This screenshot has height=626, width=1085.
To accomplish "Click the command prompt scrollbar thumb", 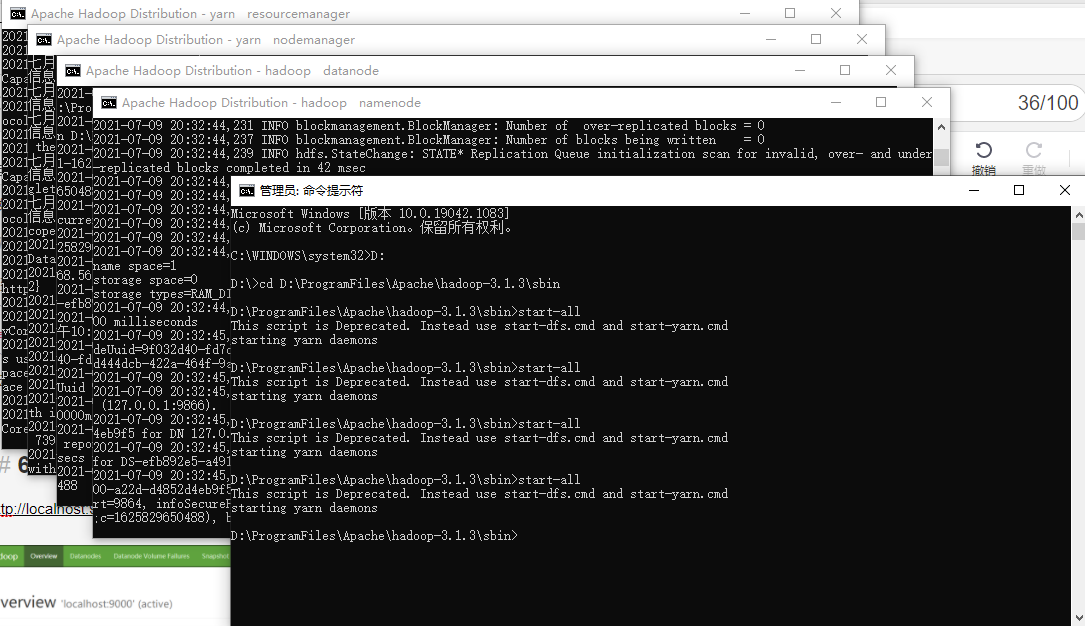I will pos(1078,231).
